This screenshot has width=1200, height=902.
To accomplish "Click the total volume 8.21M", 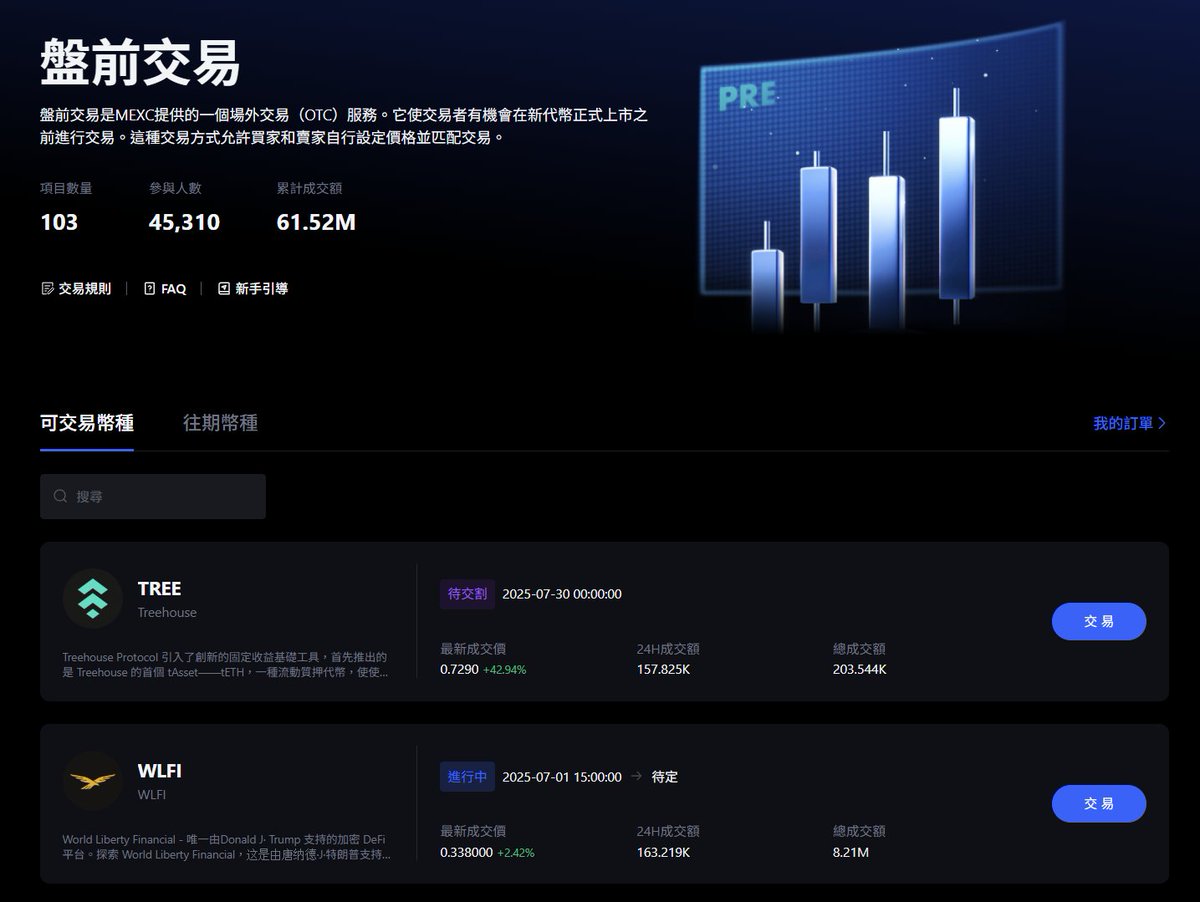I will click(851, 853).
